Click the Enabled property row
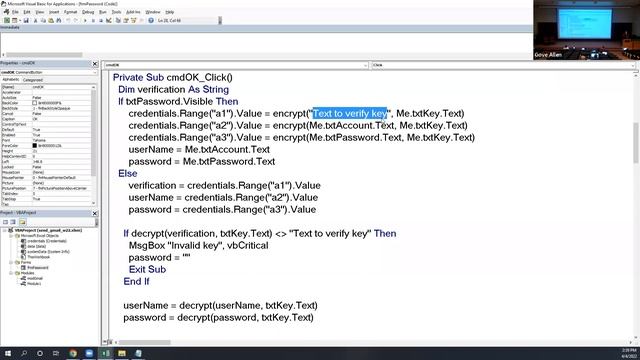Screen dimensions: 640x360 tap(47, 135)
